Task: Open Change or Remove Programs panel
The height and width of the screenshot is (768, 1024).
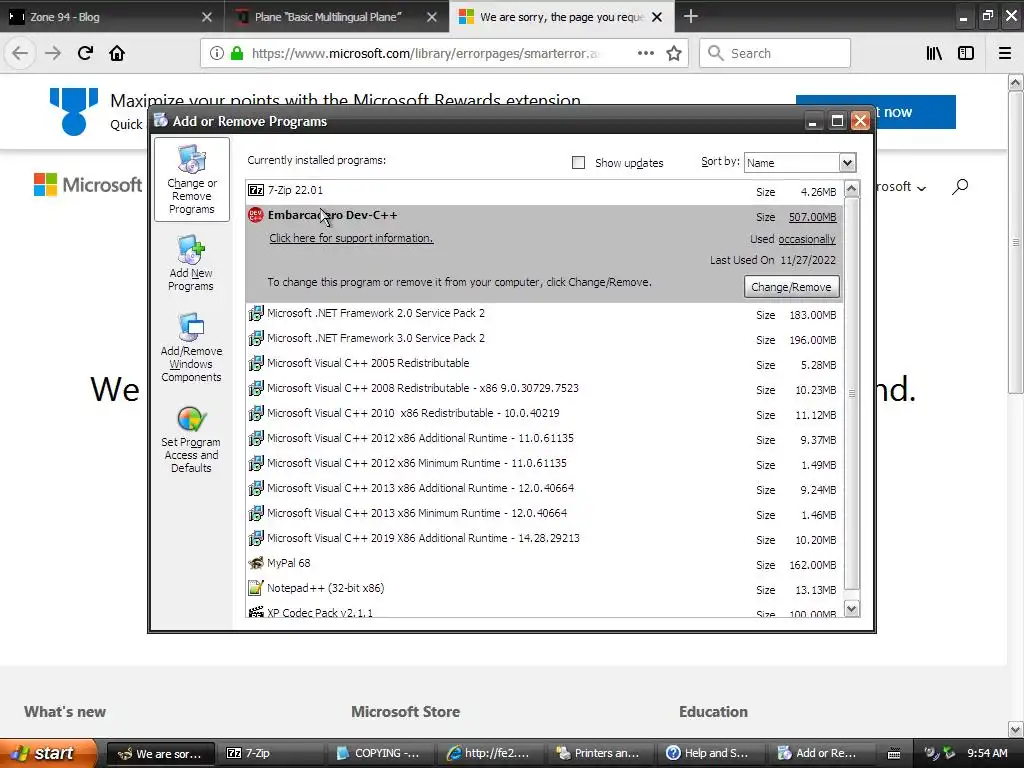Action: point(191,180)
